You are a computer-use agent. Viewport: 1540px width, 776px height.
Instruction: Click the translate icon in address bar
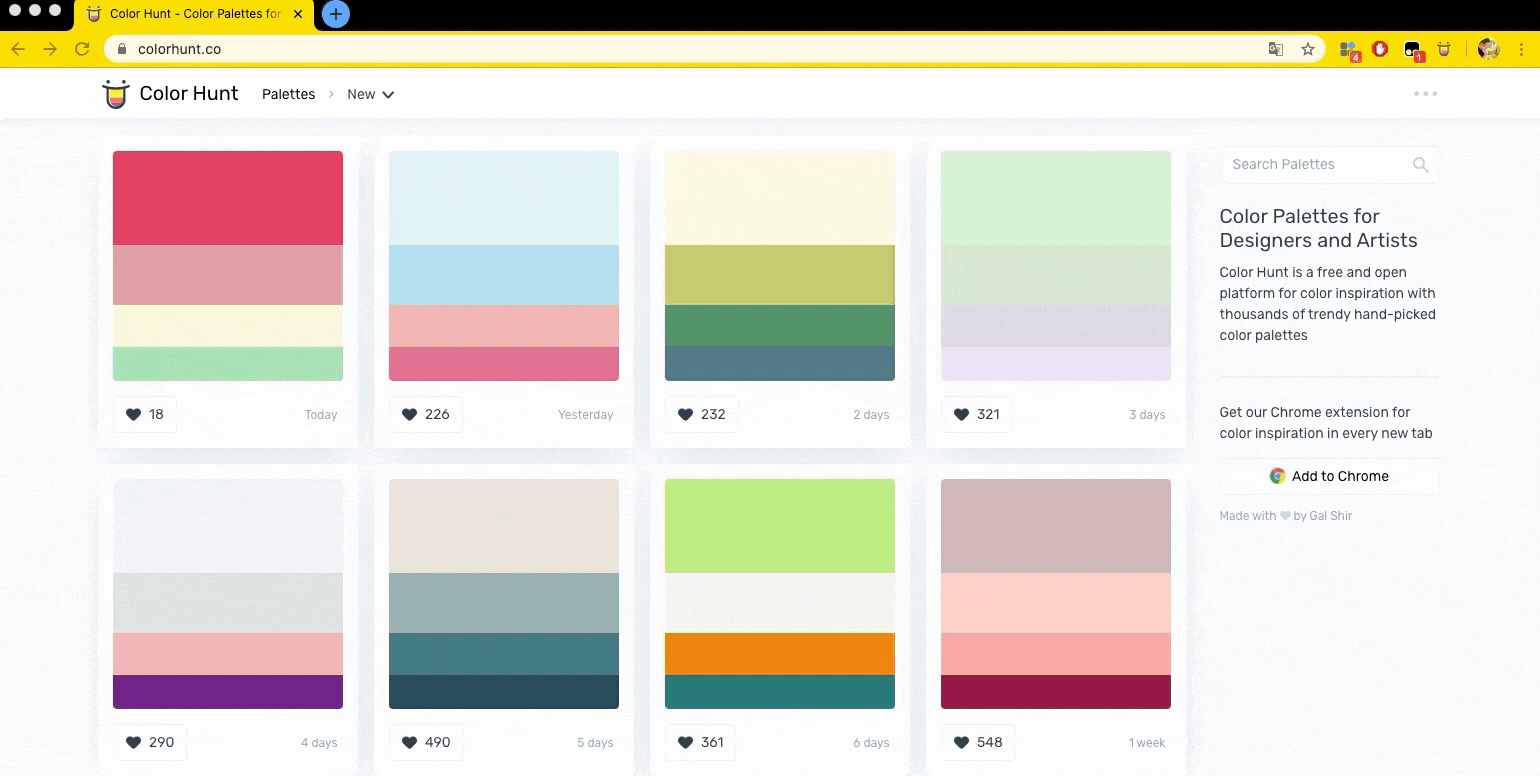point(1276,49)
